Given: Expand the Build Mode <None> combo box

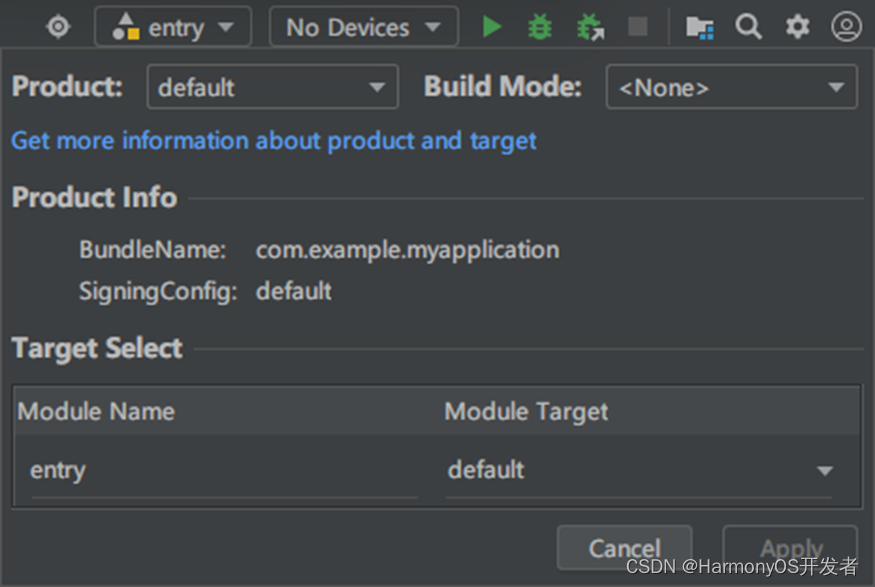Looking at the screenshot, I should point(732,87).
